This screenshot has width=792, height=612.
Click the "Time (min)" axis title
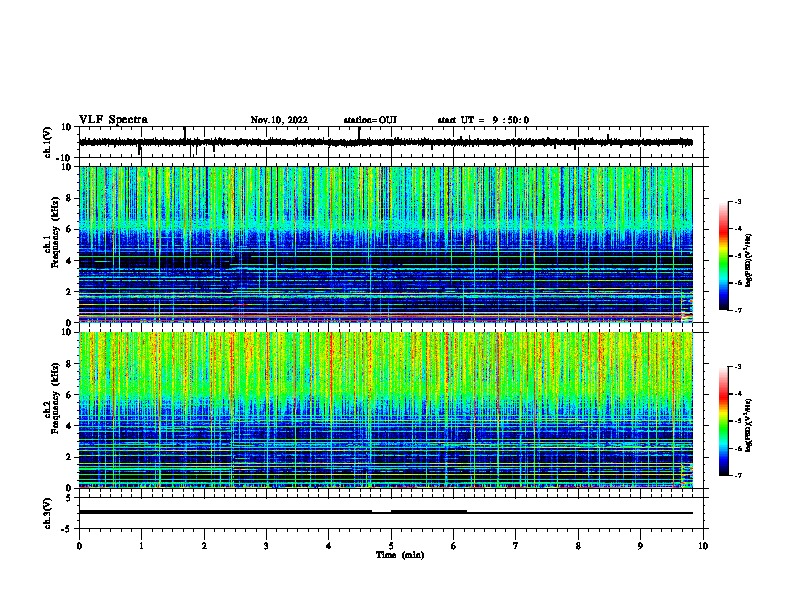point(400,555)
